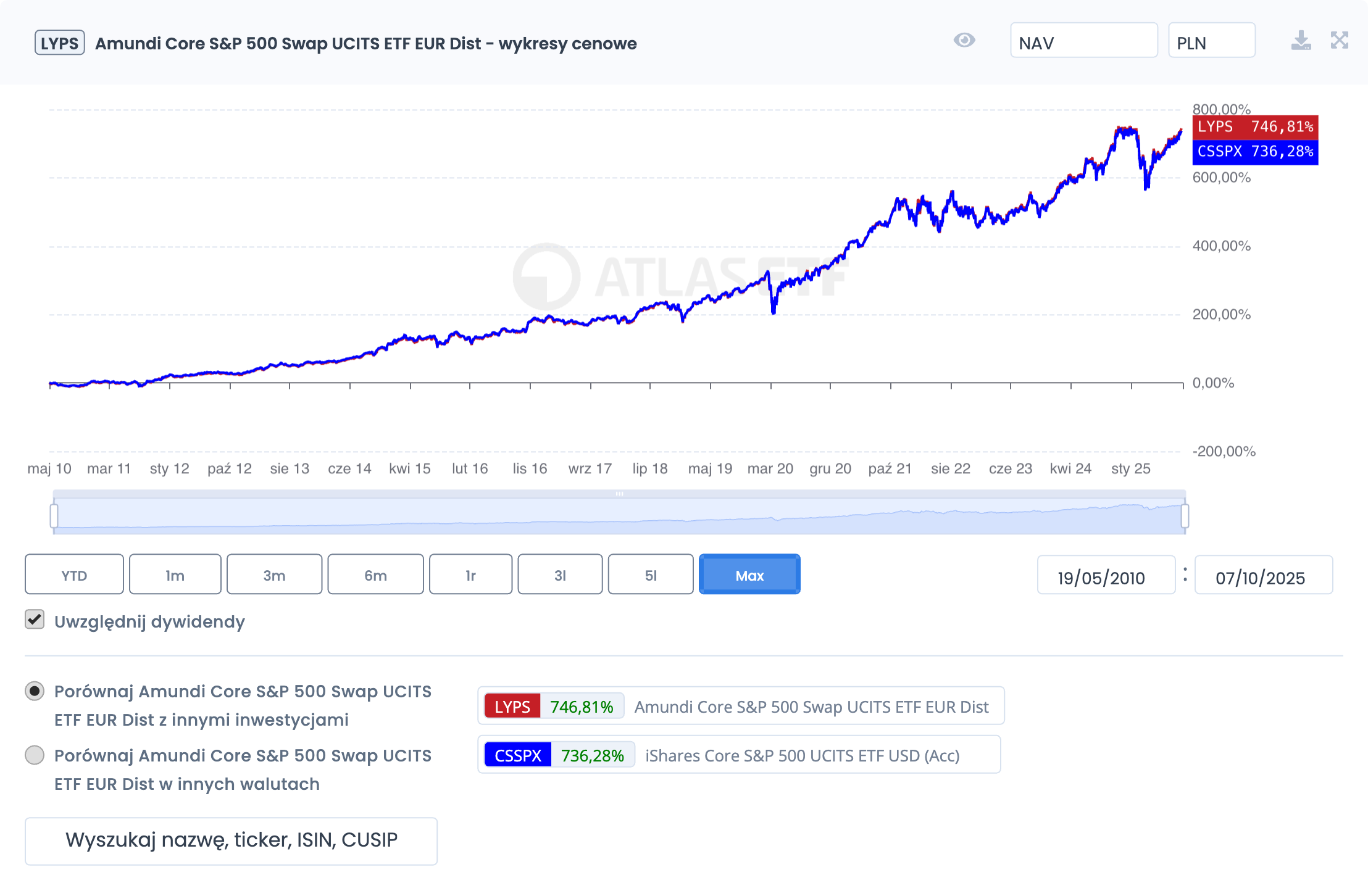Switch to the 6m range
Viewport: 1368px width, 896px height.
(375, 575)
